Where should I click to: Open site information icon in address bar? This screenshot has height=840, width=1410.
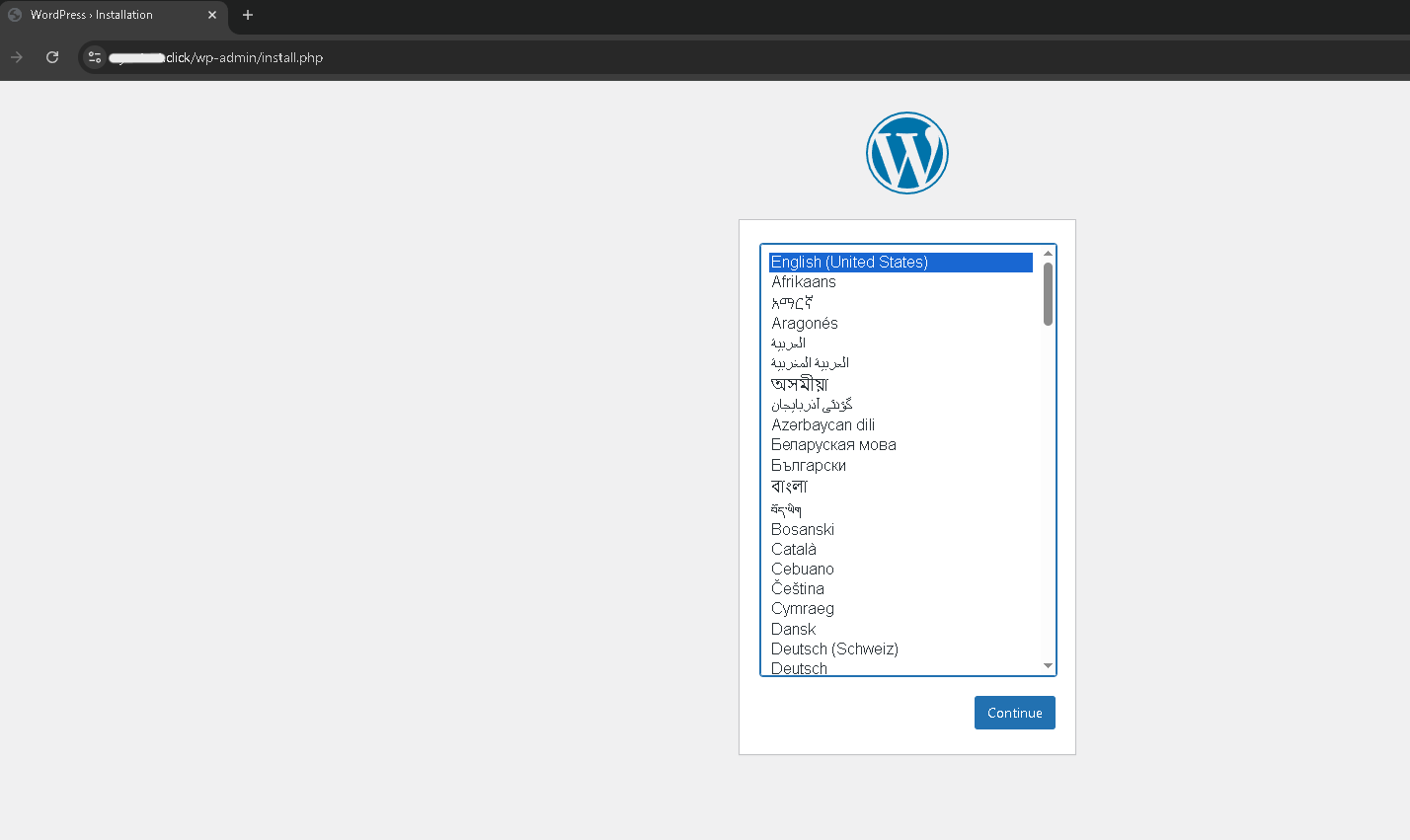click(x=95, y=57)
